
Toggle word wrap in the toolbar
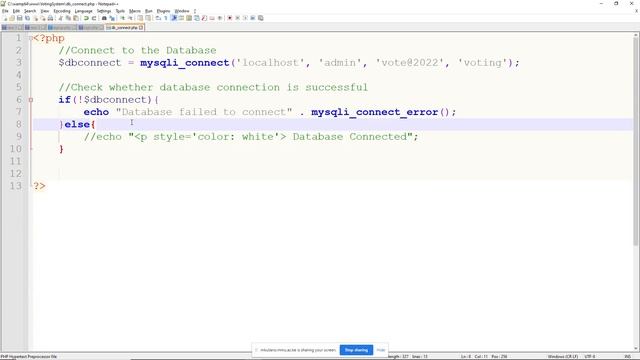(158, 18)
